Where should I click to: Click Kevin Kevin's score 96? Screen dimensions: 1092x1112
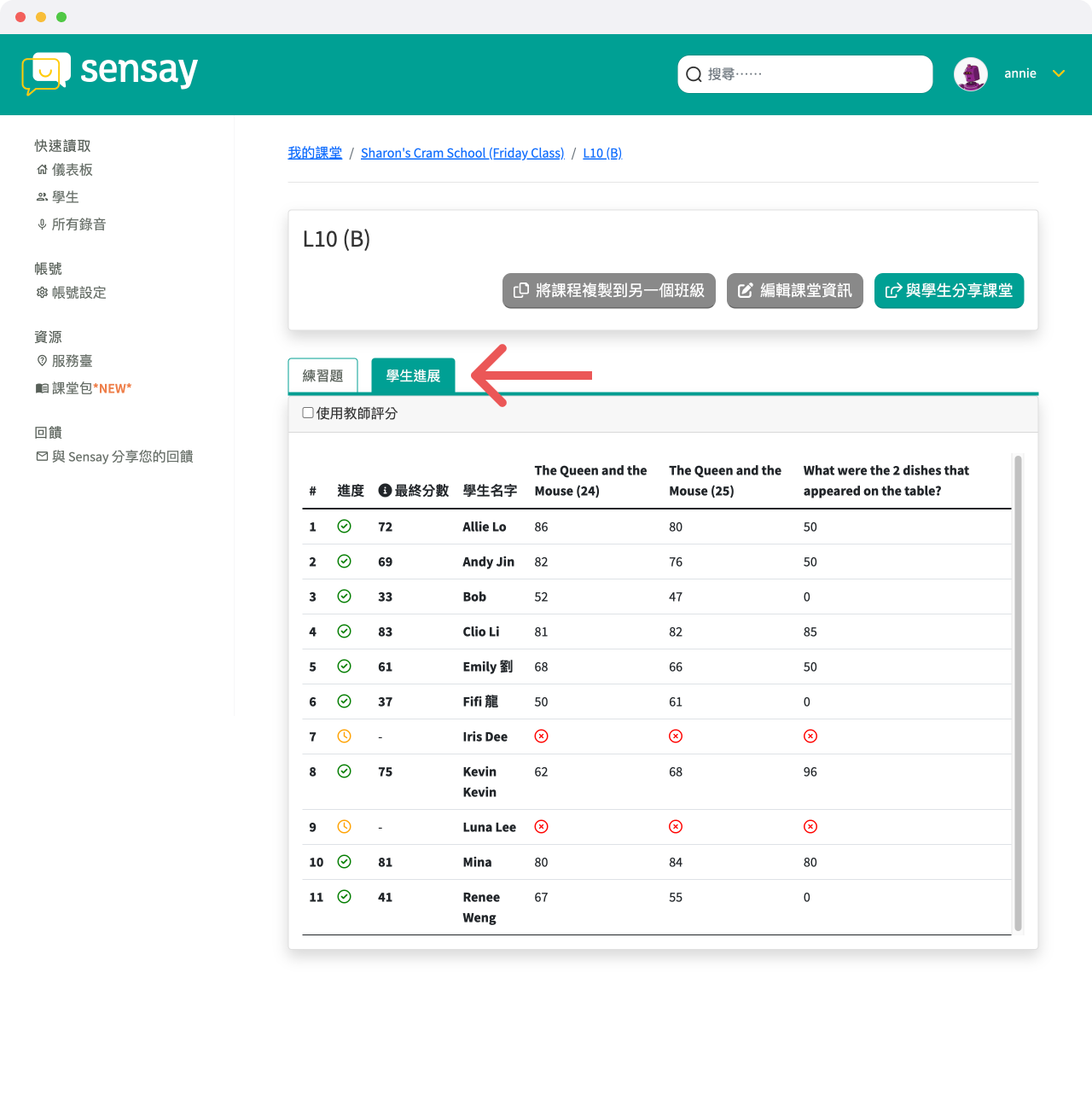pyautogui.click(x=810, y=771)
